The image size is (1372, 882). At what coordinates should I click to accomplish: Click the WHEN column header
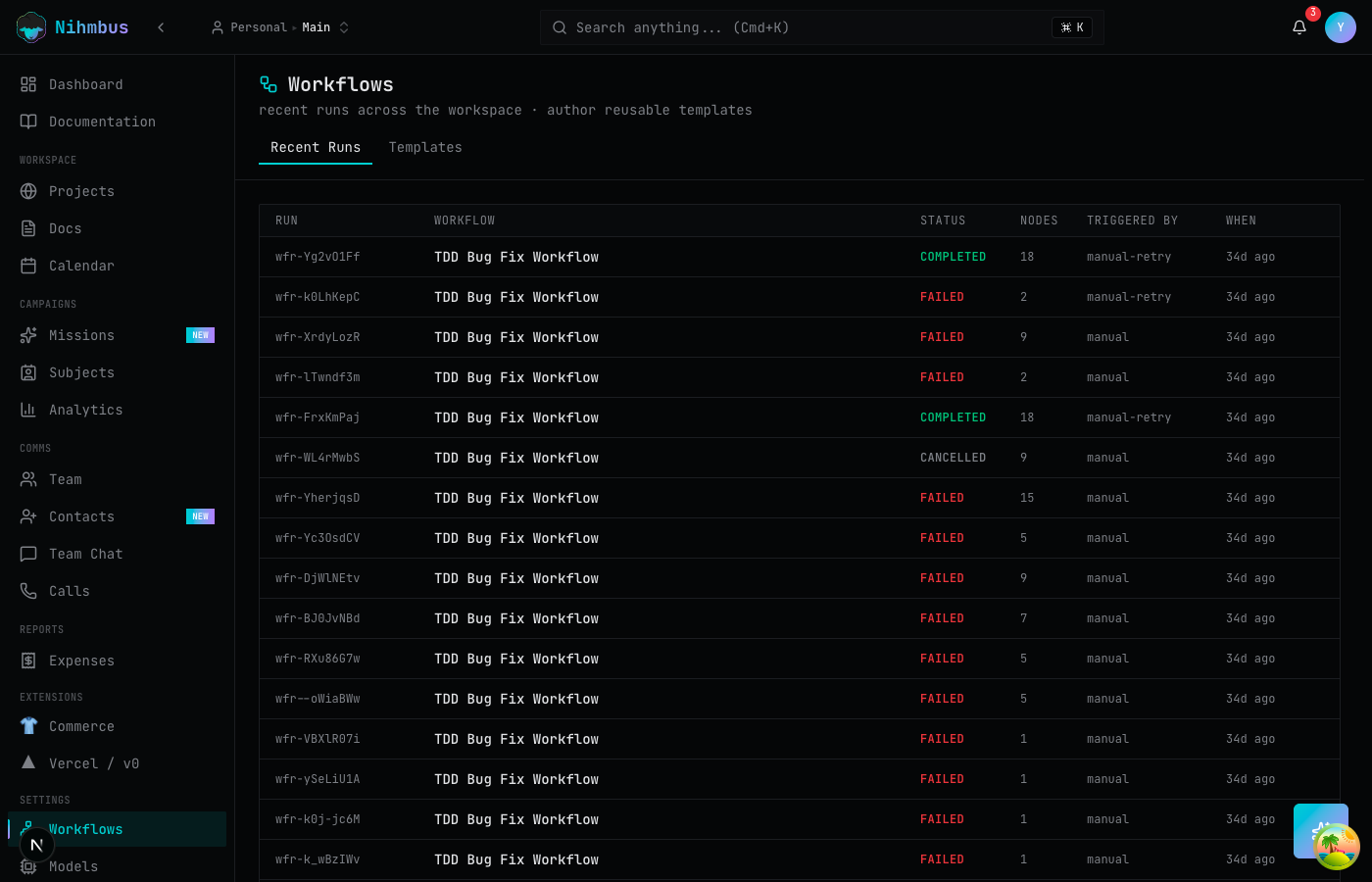point(1241,220)
